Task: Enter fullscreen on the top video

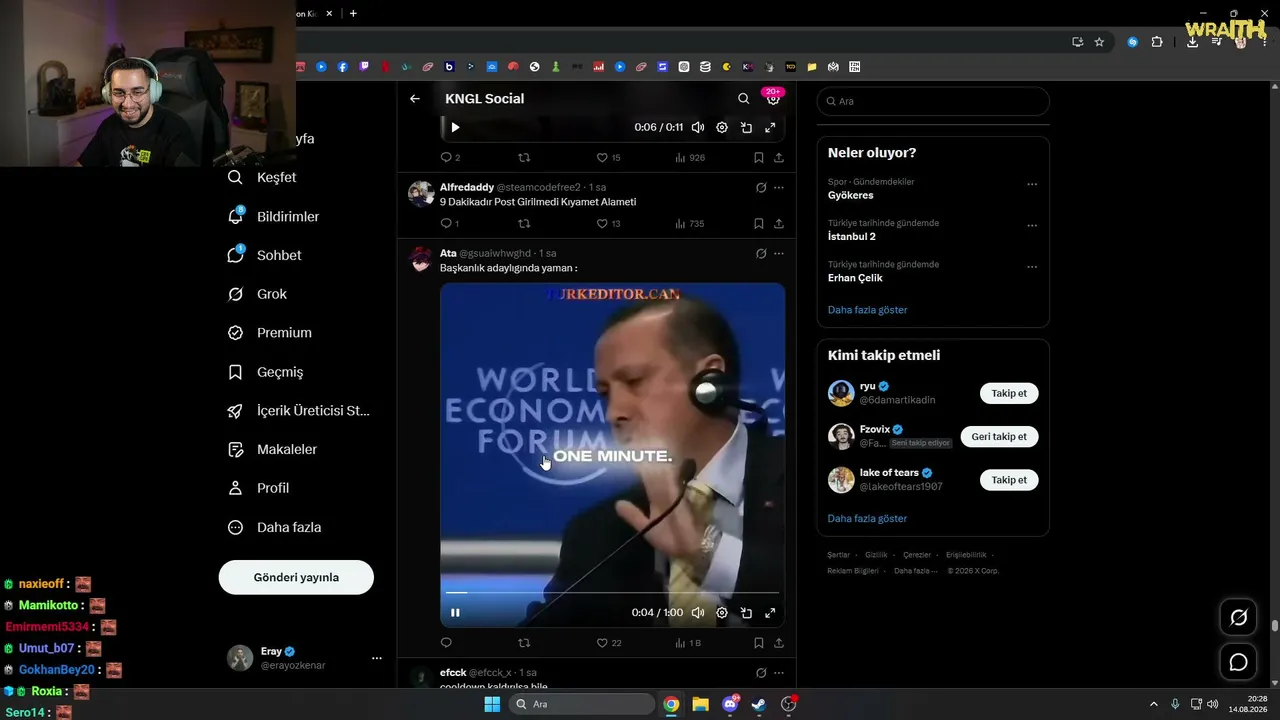Action: [770, 127]
